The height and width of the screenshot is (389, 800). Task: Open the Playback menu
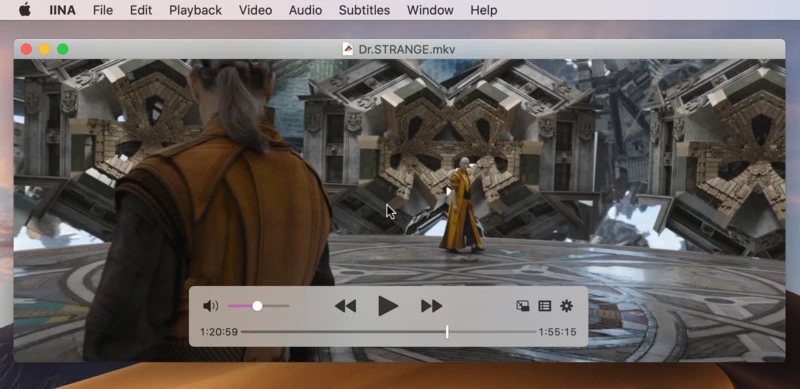pos(195,10)
